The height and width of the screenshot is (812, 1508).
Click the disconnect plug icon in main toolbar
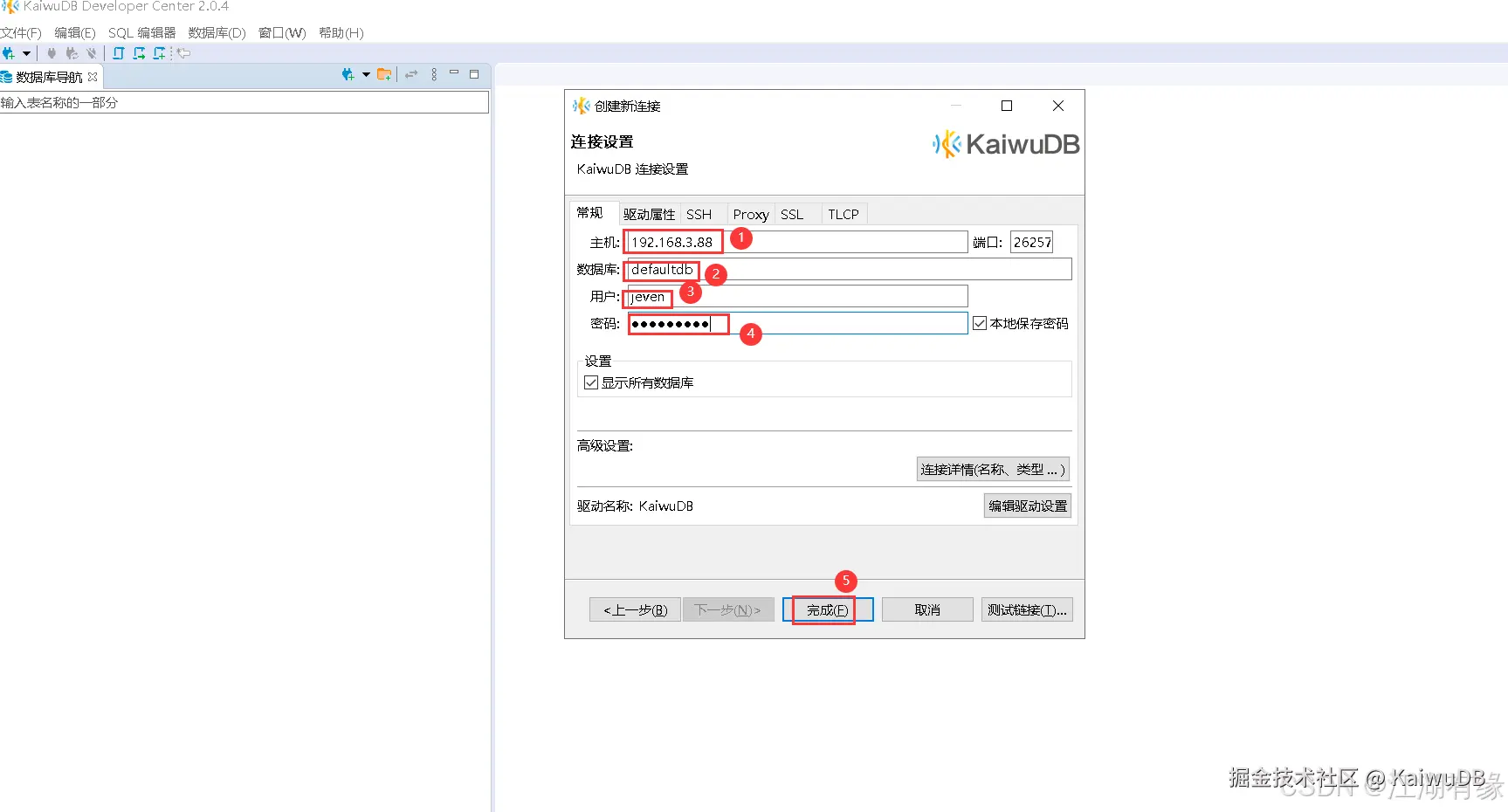pyautogui.click(x=92, y=53)
